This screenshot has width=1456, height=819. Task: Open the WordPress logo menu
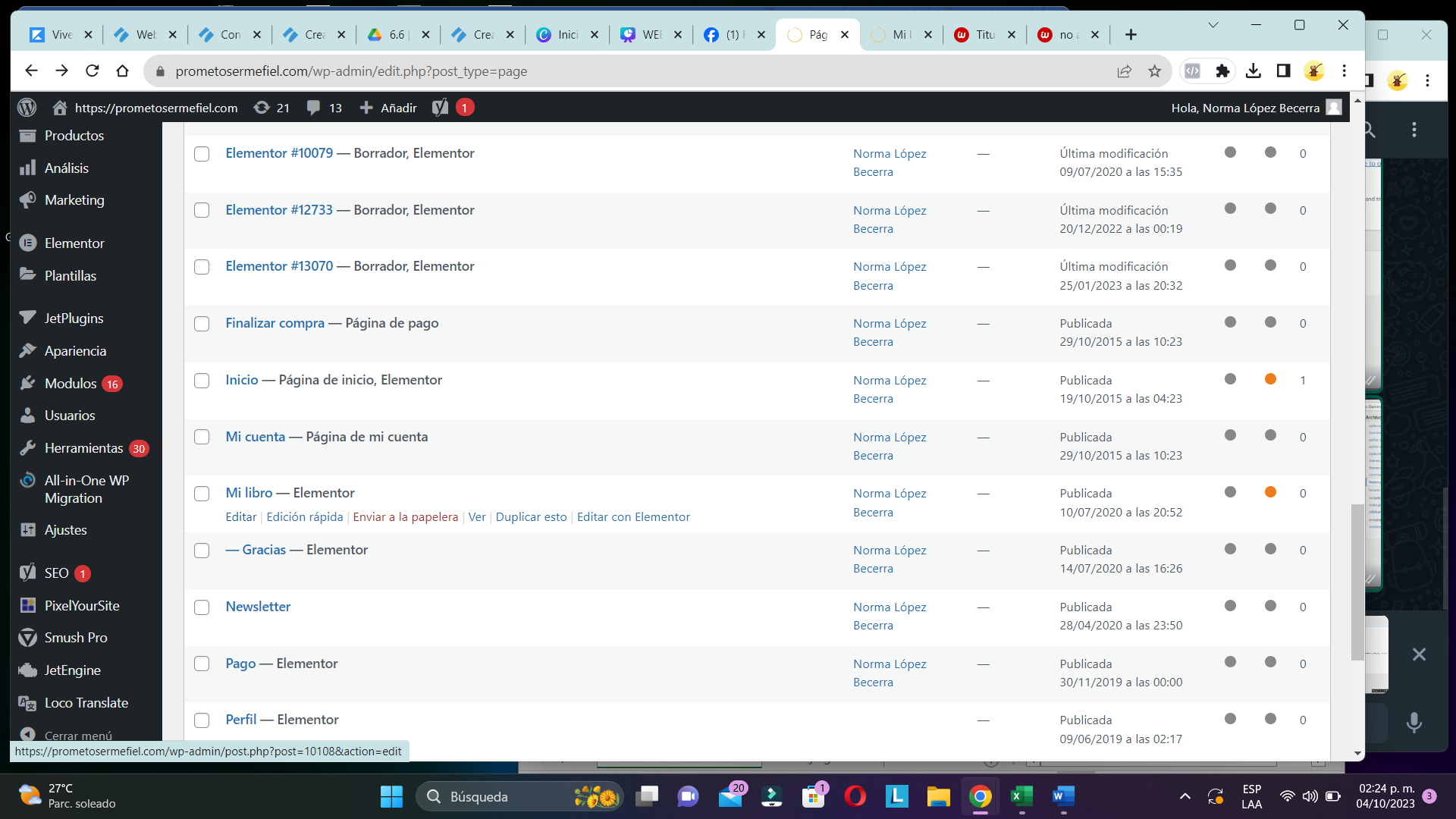tap(27, 108)
